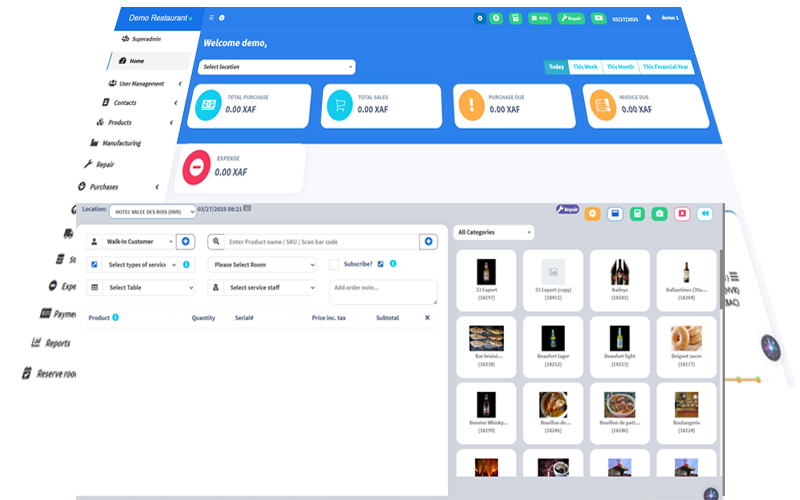Add a new customer with plus button
The image size is (800, 500).
[185, 242]
